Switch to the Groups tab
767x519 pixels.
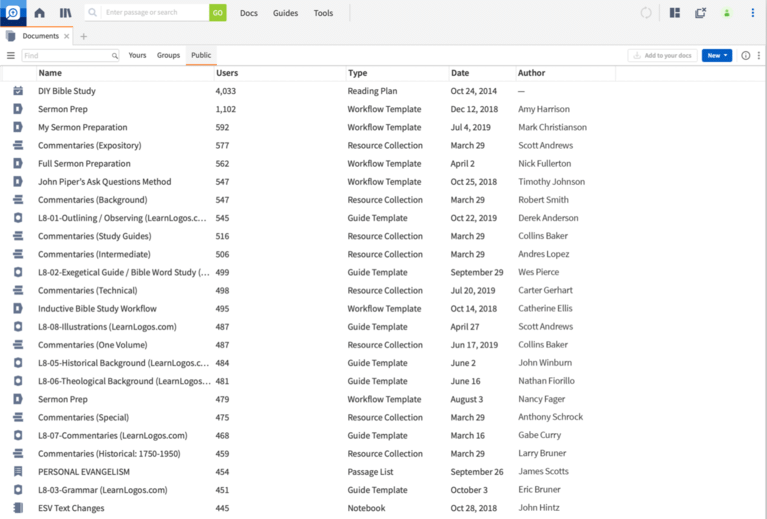click(168, 56)
